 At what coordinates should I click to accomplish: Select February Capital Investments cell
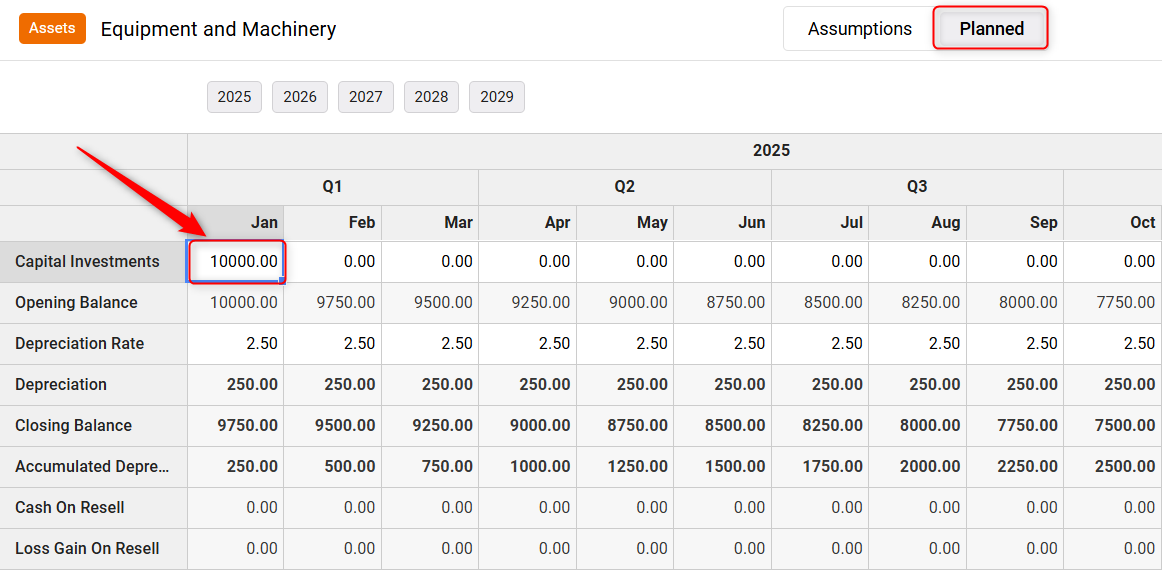click(333, 261)
